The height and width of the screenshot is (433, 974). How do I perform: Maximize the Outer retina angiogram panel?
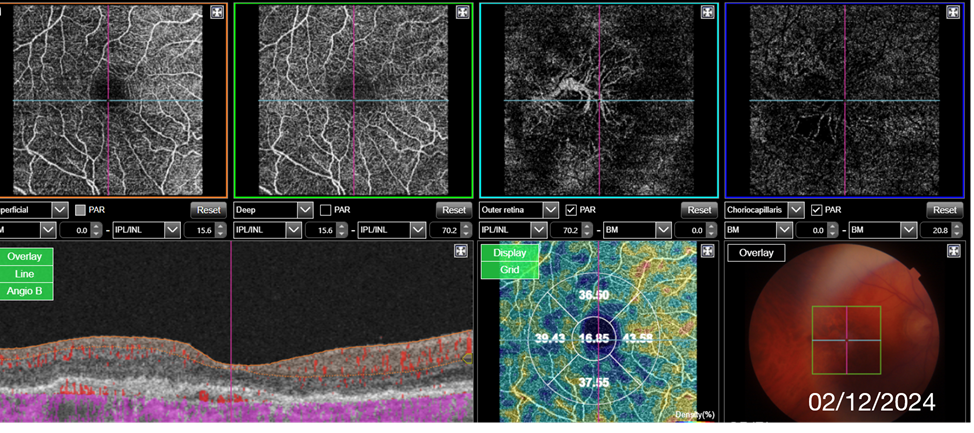708,12
